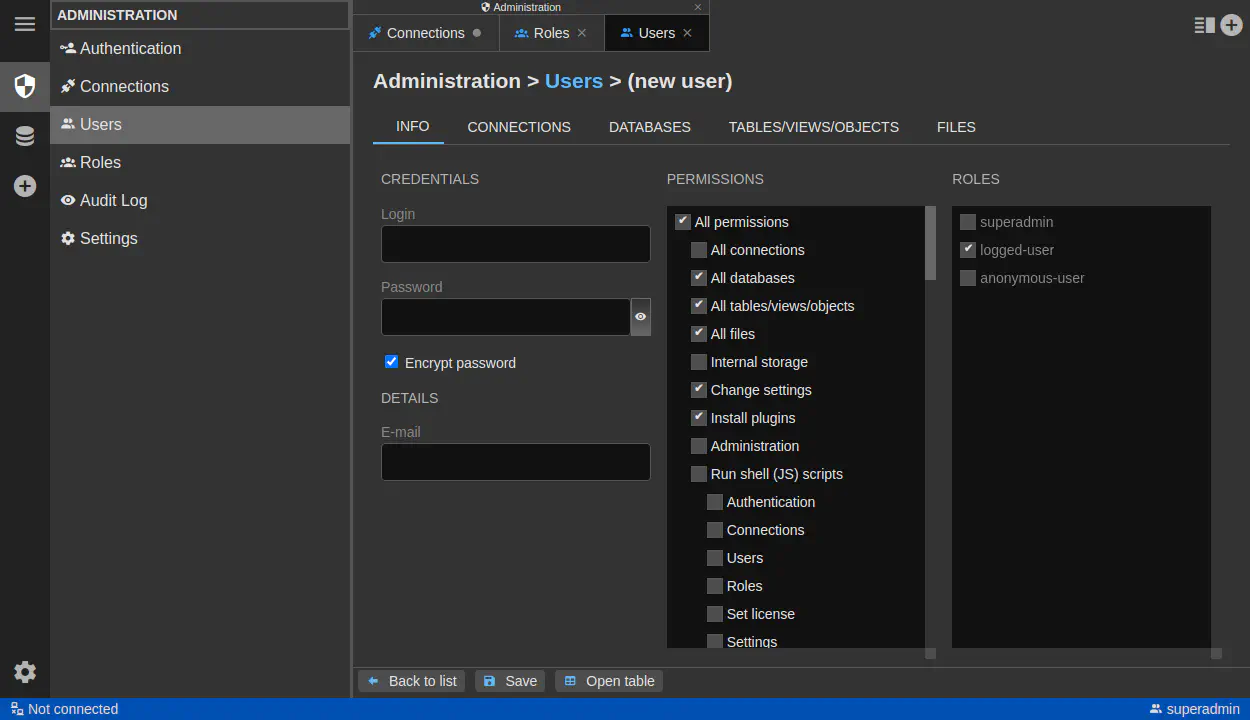Select the Administration shield icon in sidebar
Viewport: 1250px width, 720px height.
click(25, 86)
